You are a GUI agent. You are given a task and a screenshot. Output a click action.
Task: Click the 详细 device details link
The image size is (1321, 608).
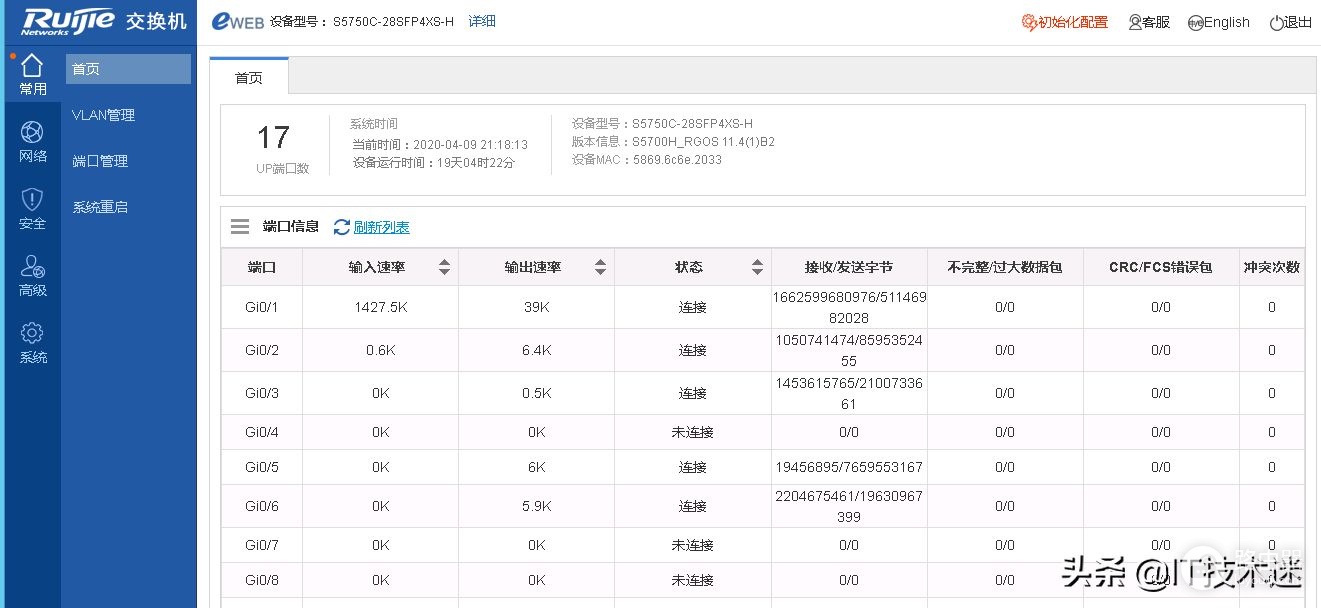point(482,21)
